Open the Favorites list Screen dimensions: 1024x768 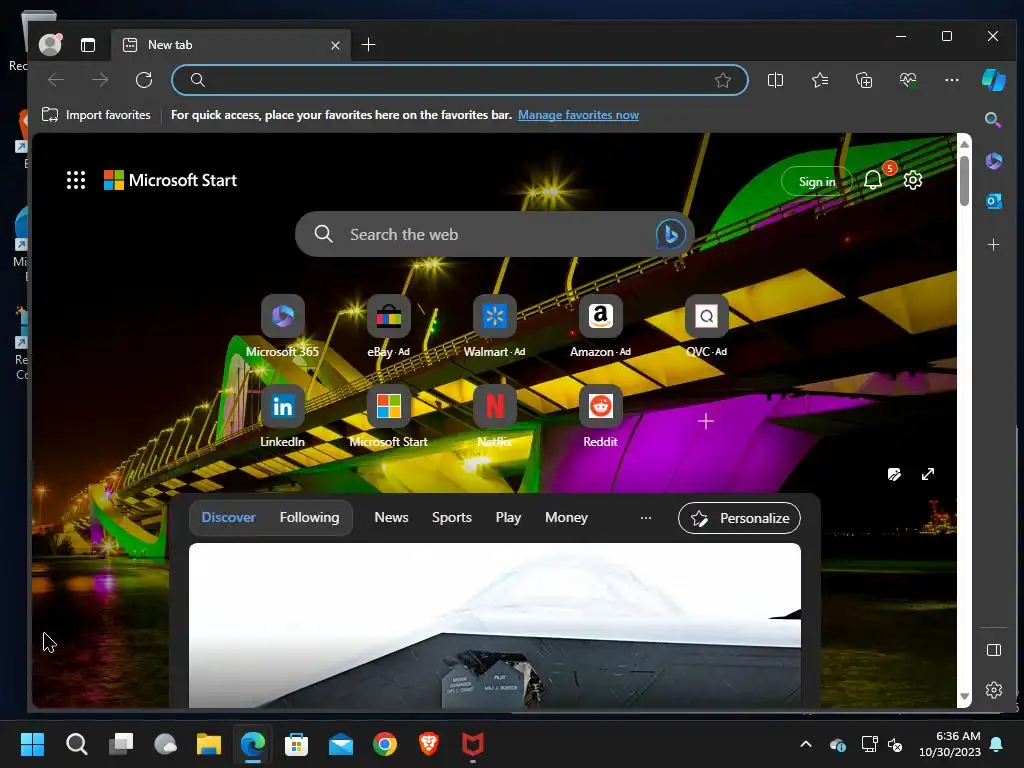tap(820, 80)
